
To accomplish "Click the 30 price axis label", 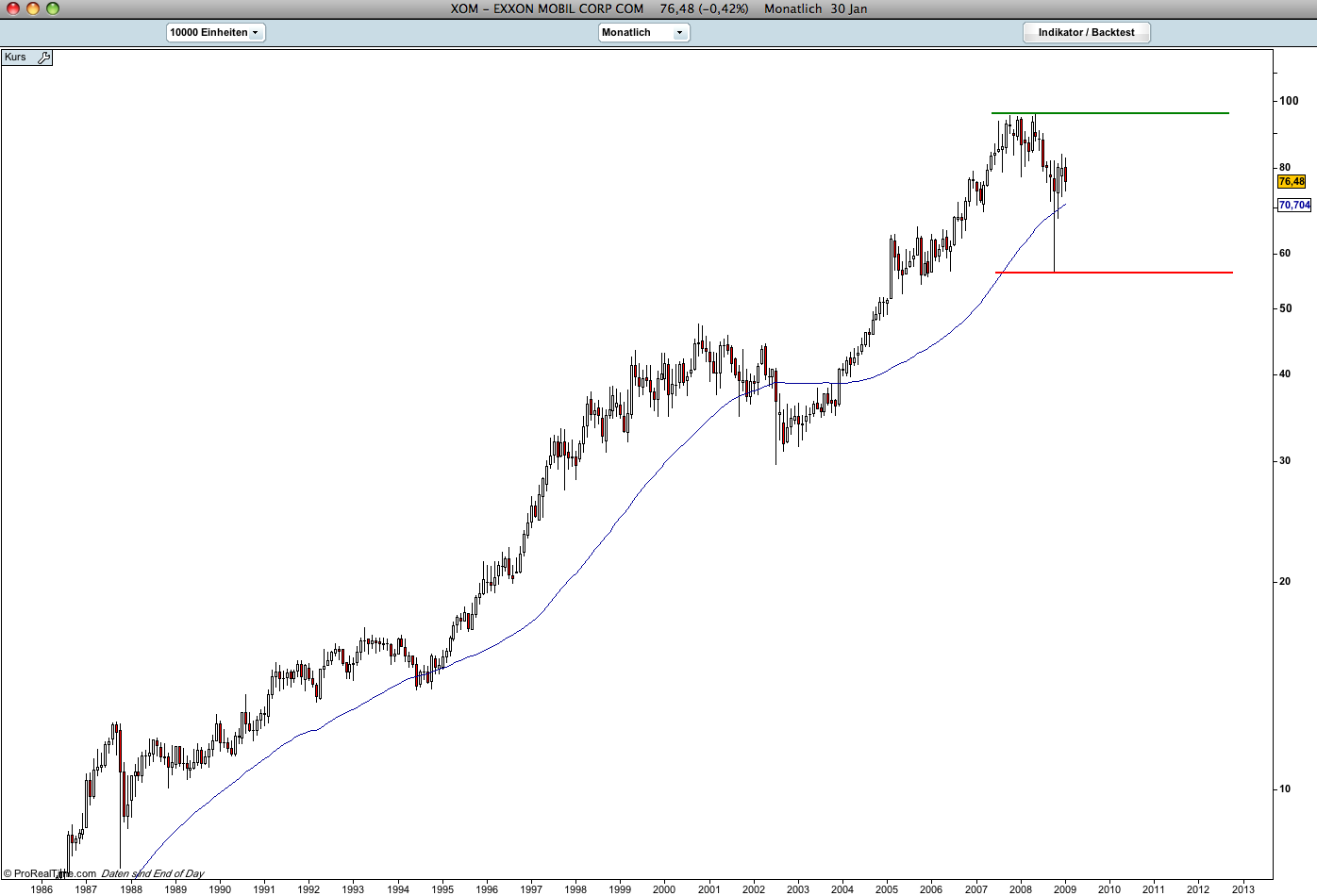I will tap(1285, 461).
